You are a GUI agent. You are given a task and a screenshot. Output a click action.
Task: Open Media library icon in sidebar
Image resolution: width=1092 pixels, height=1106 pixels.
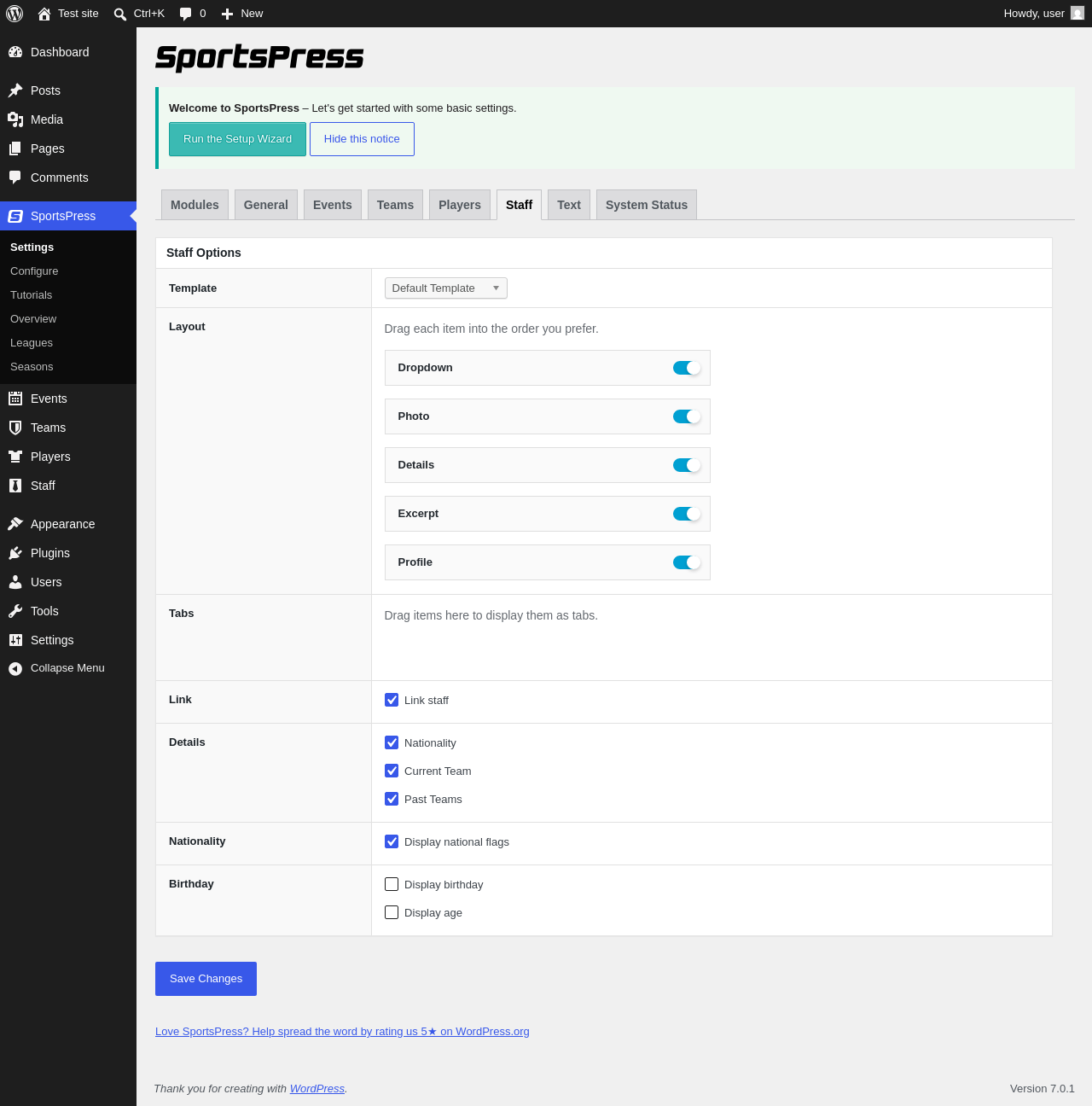point(15,119)
